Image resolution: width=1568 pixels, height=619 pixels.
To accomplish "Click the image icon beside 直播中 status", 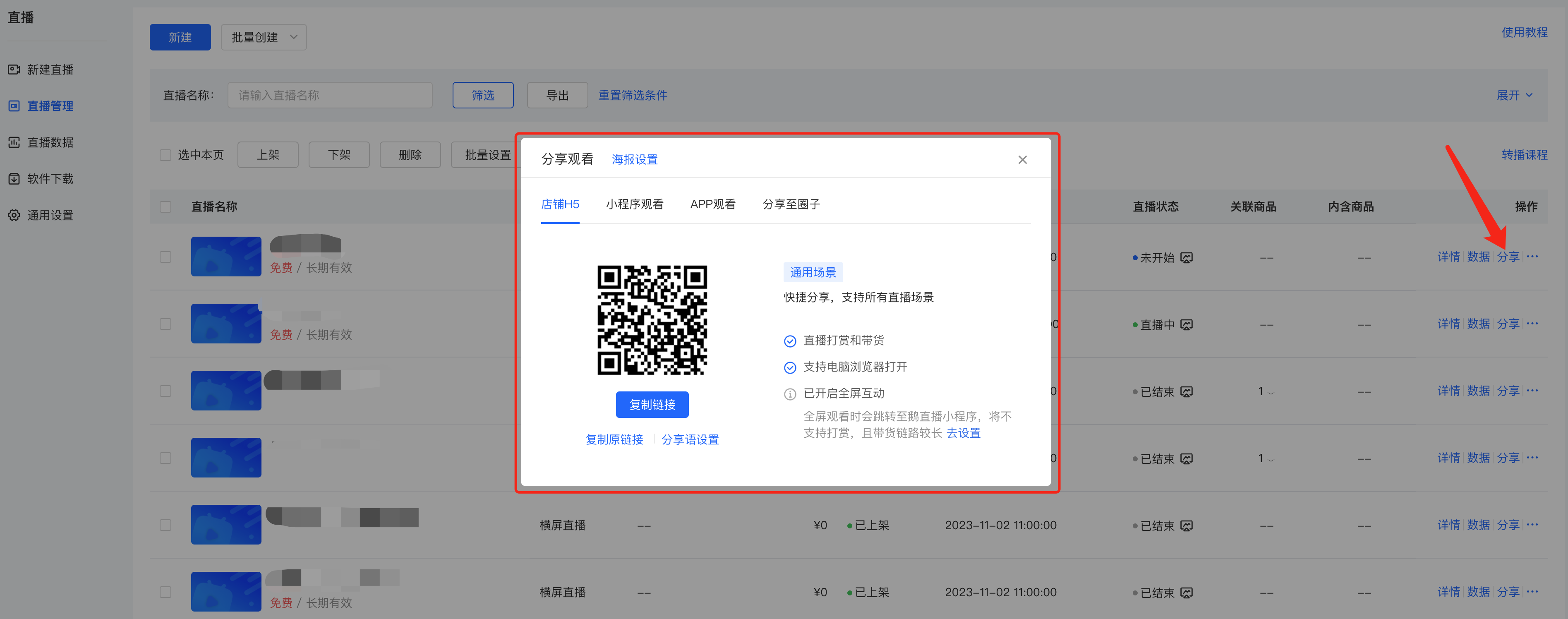I will click(1187, 324).
